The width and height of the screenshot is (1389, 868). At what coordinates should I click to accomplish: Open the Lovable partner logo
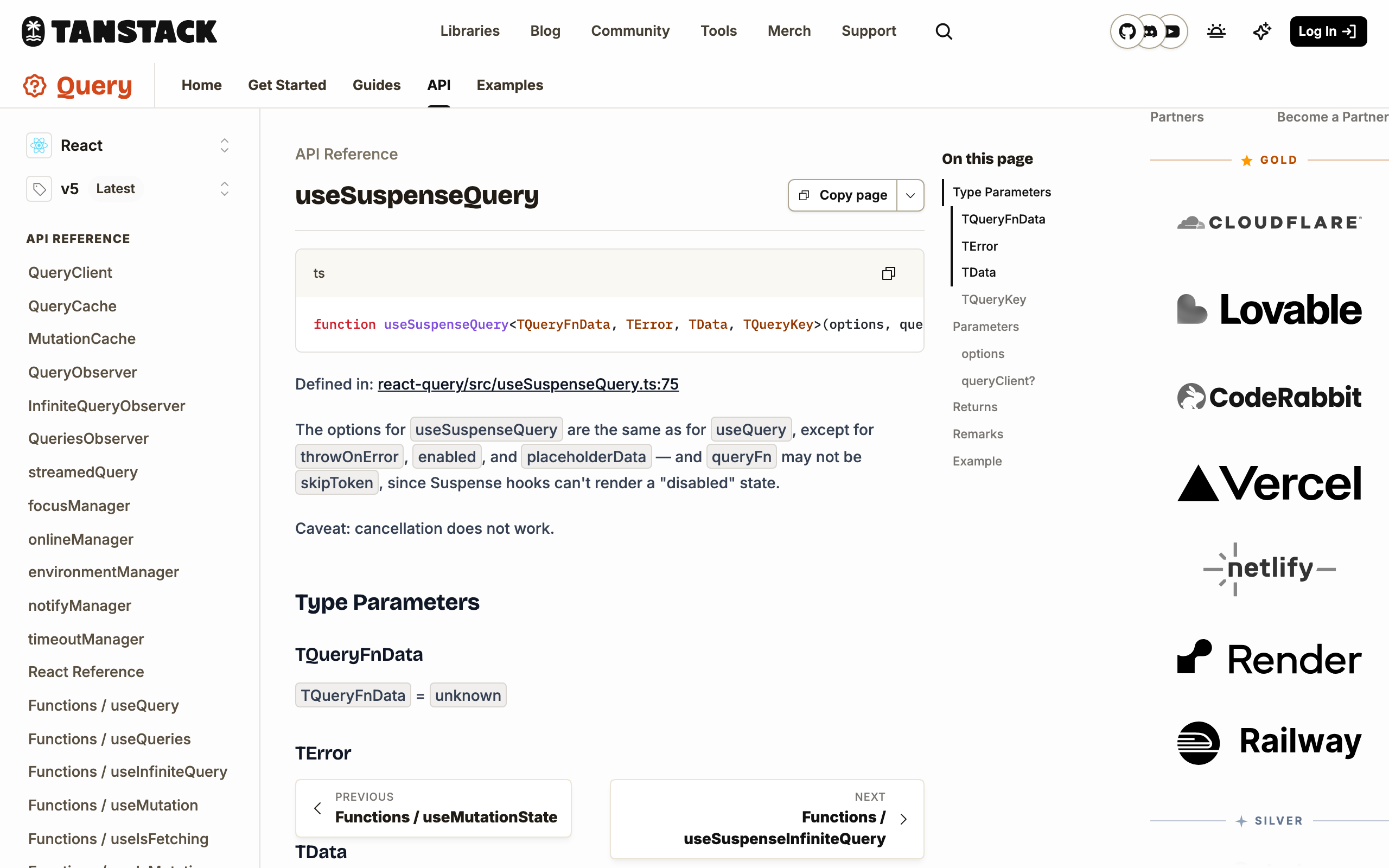point(1269,309)
